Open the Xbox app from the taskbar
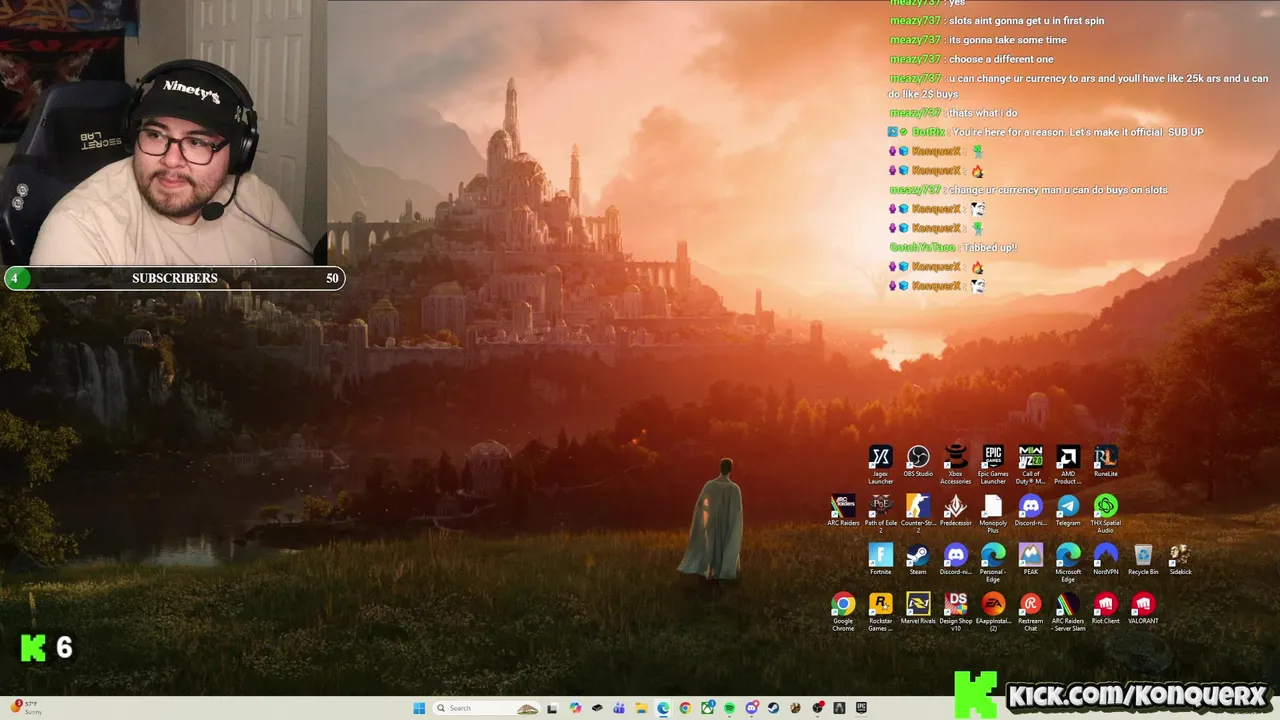The height and width of the screenshot is (720, 1280). [x=708, y=708]
